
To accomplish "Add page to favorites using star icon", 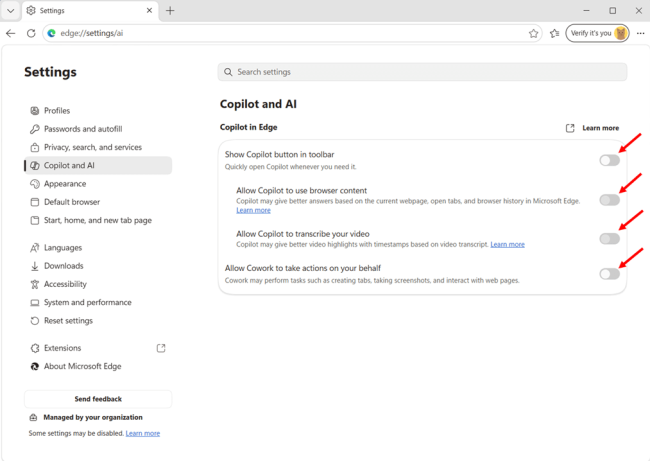I will click(534, 34).
